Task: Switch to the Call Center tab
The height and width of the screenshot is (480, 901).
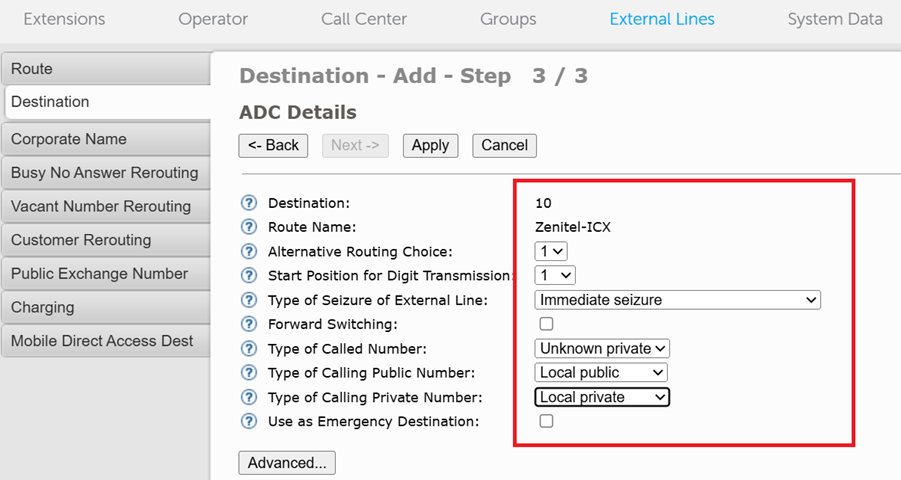Action: (364, 19)
